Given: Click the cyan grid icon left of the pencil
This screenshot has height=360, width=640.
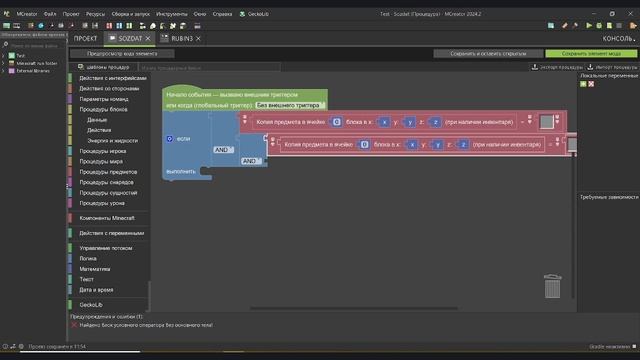Looking at the screenshot, I should point(551,26).
